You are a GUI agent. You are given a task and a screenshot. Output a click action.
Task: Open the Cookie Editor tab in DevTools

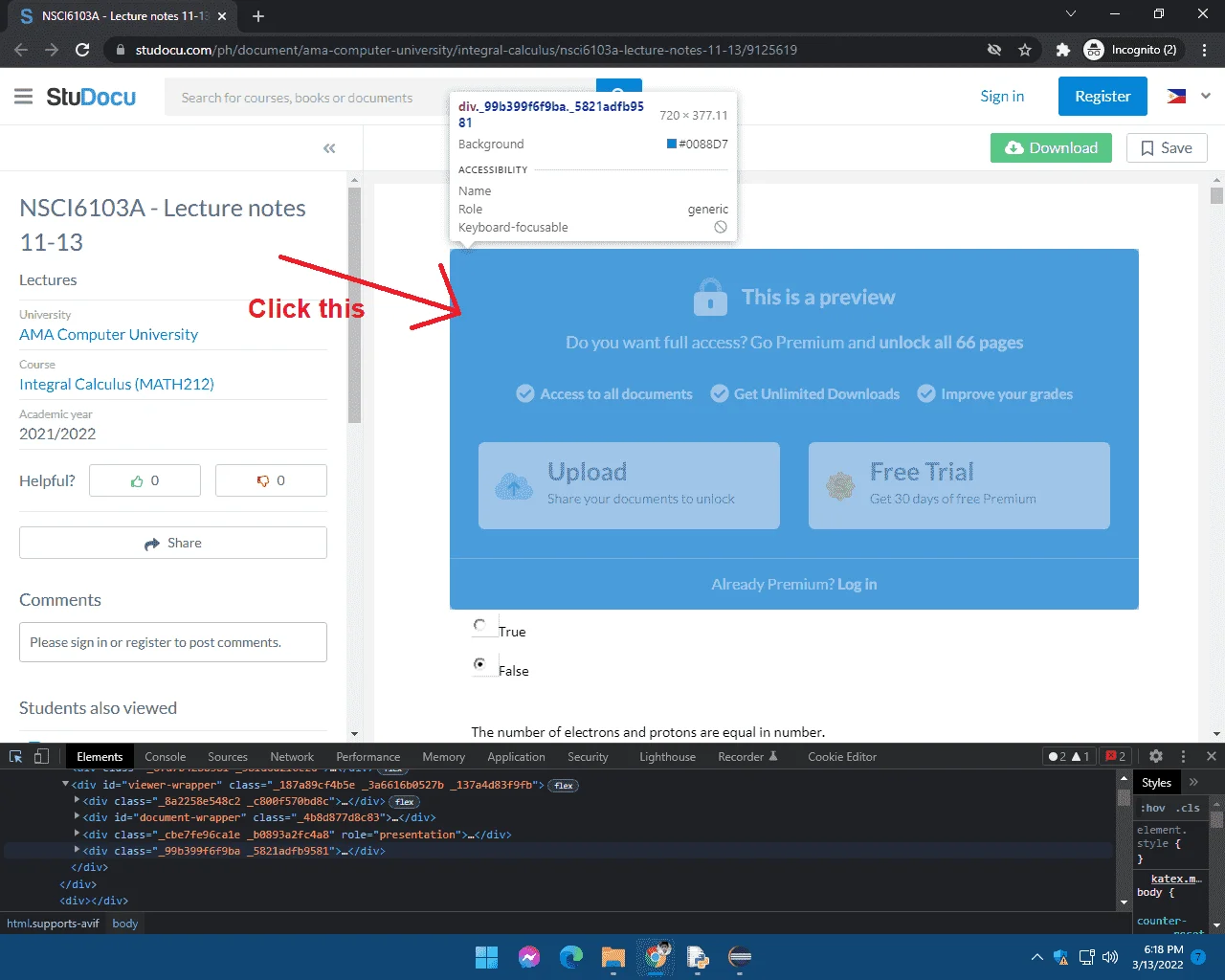pos(842,756)
